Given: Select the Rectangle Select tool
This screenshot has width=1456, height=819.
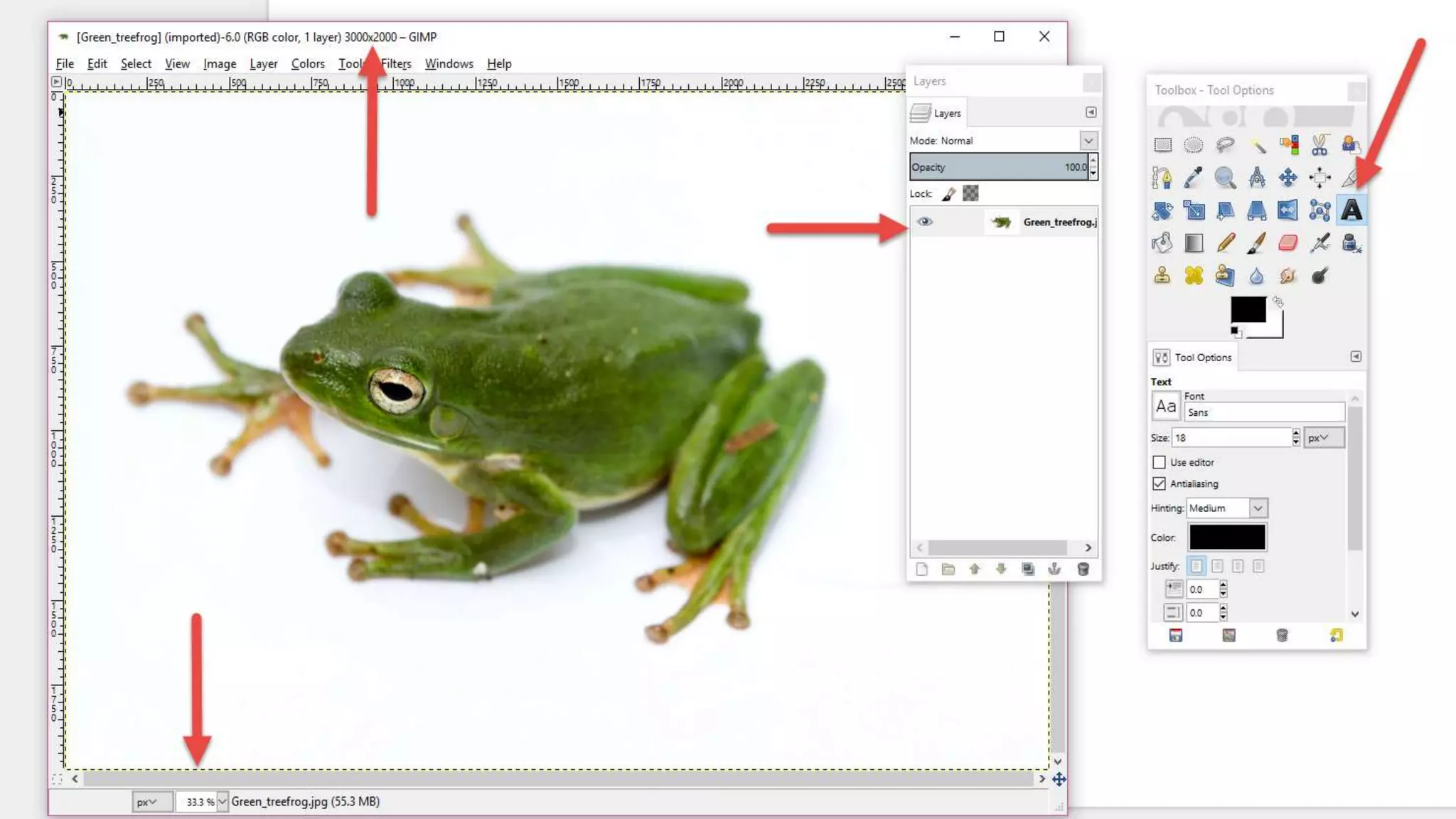Looking at the screenshot, I should [x=1162, y=145].
